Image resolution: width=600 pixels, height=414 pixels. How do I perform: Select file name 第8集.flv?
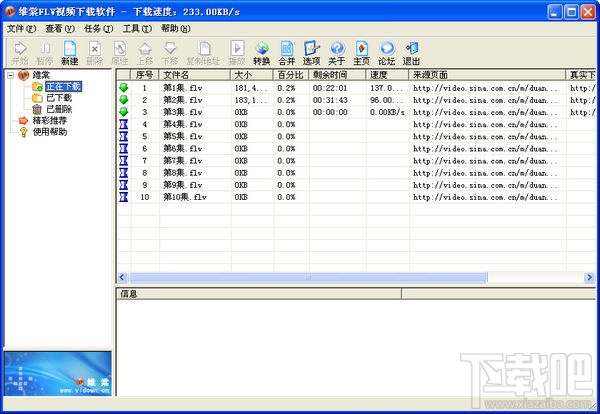pos(183,173)
